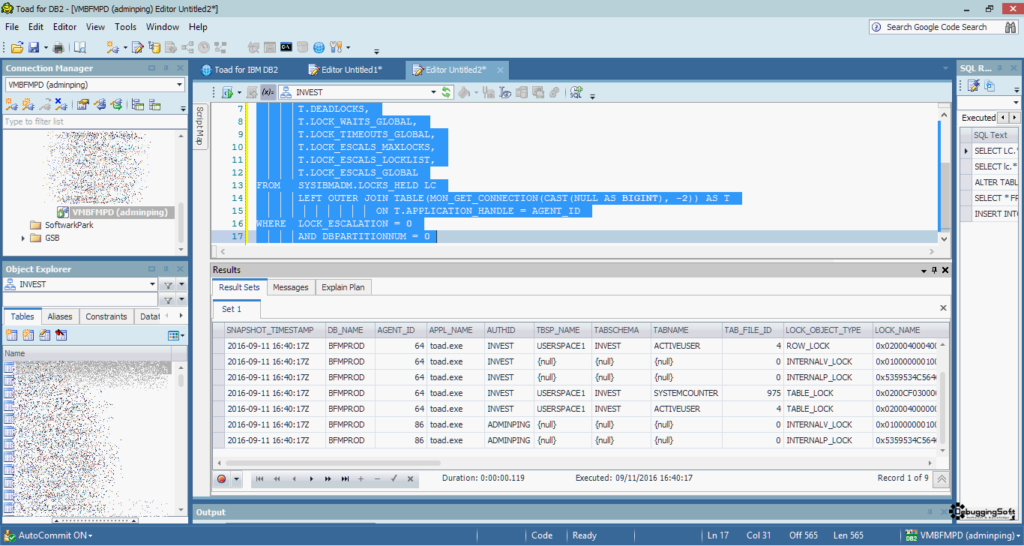The width and height of the screenshot is (1024, 546).
Task: Click the SYSTEMCOUNTER cell in results grid
Action: 685,393
